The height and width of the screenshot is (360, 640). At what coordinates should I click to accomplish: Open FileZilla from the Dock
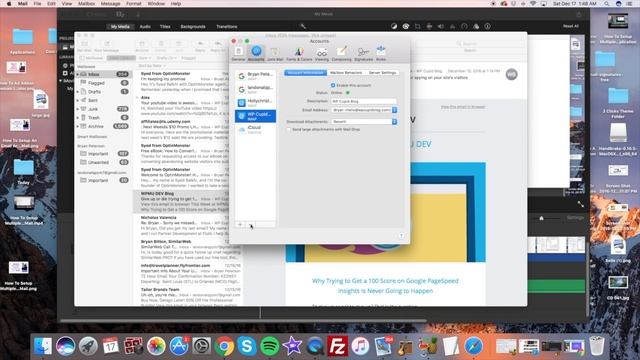coord(338,346)
